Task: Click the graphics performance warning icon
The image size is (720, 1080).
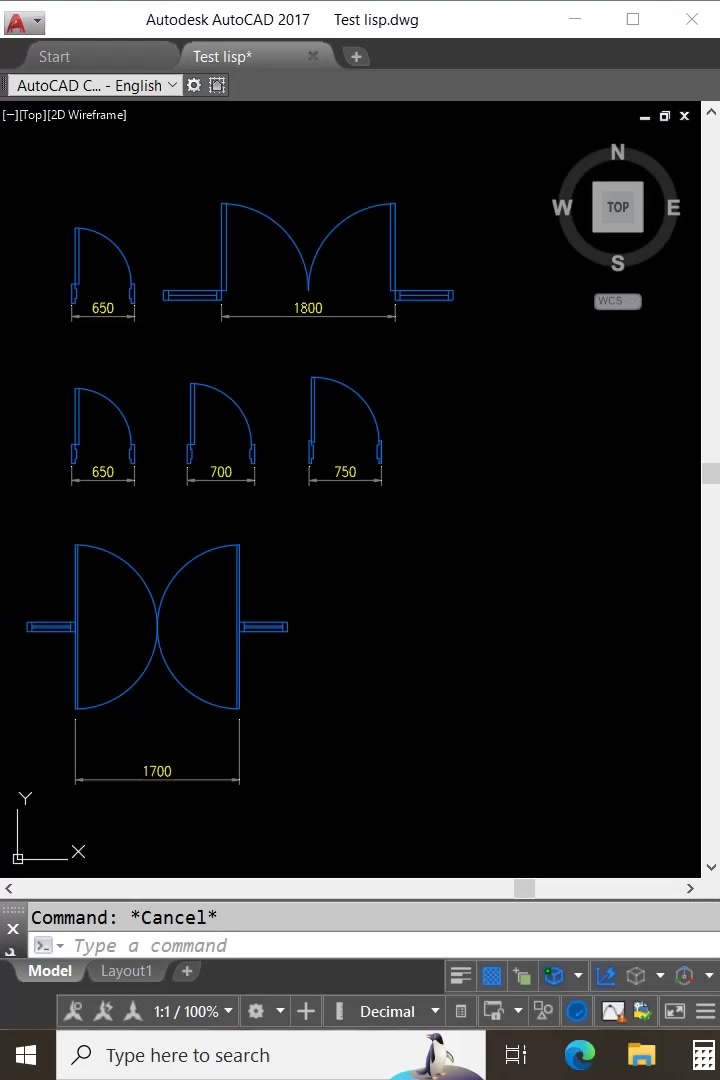Action: 613,1011
